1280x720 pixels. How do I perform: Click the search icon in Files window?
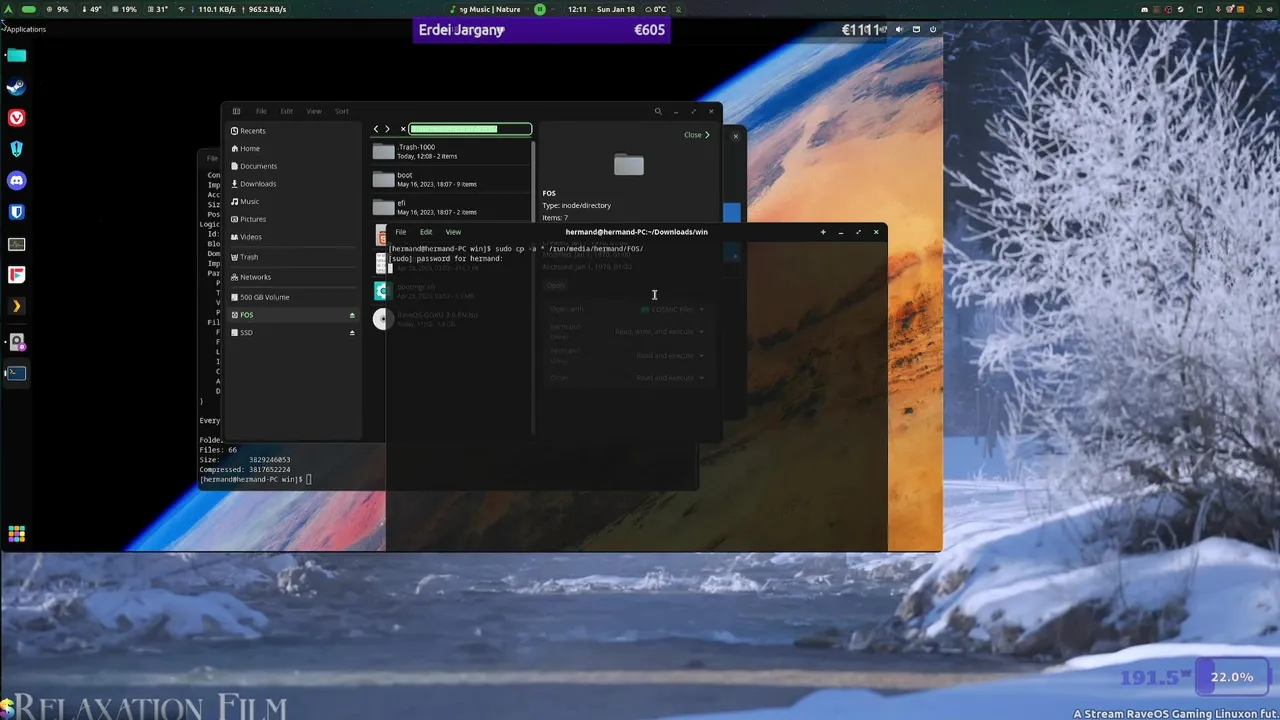coord(658,111)
